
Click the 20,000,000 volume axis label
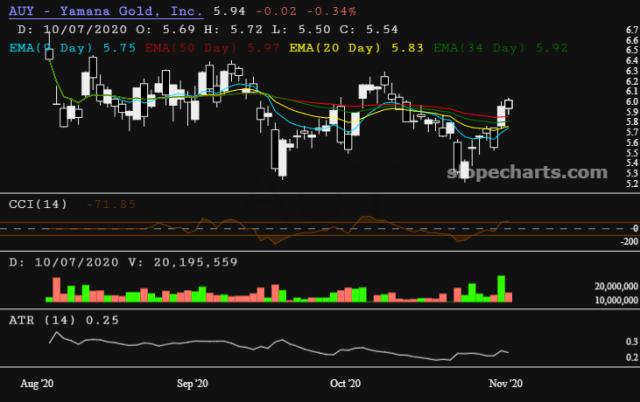coord(616,286)
